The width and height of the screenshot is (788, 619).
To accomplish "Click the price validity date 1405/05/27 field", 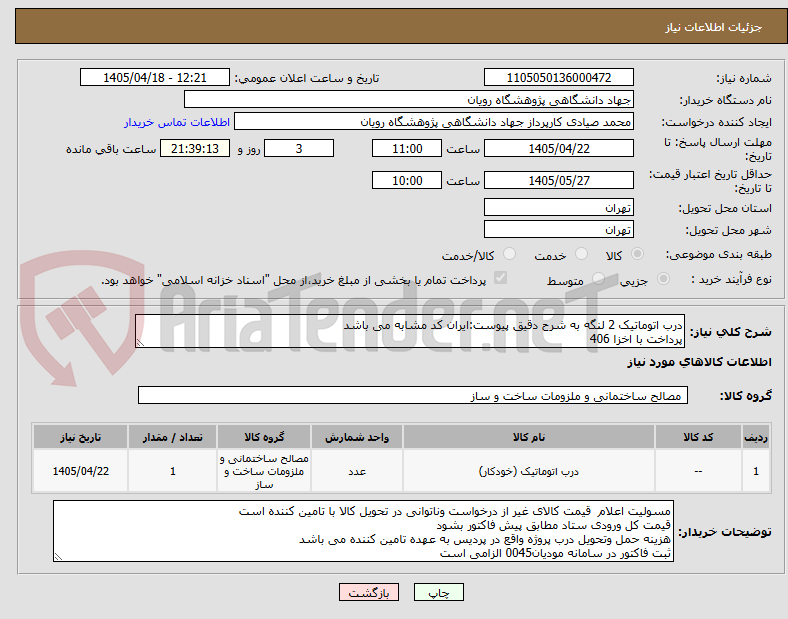I will point(558,180).
